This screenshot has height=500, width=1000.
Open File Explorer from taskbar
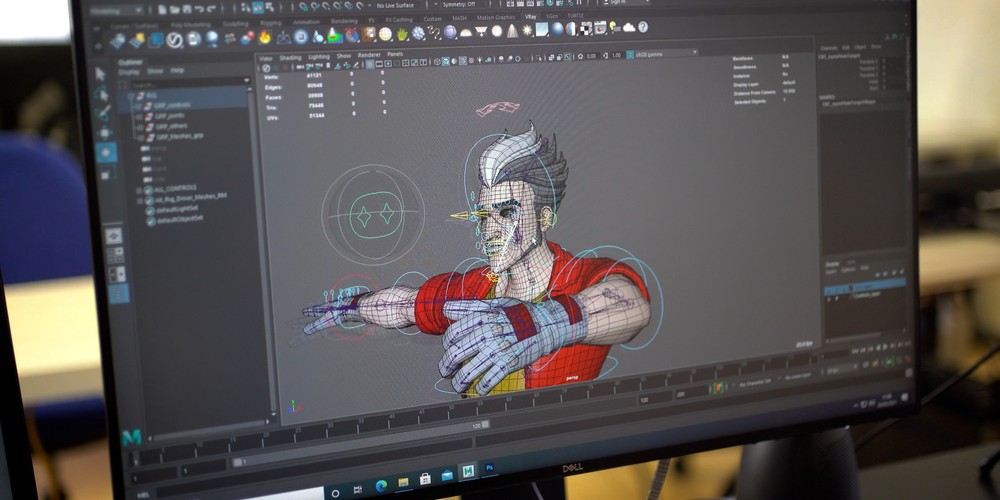[x=404, y=482]
